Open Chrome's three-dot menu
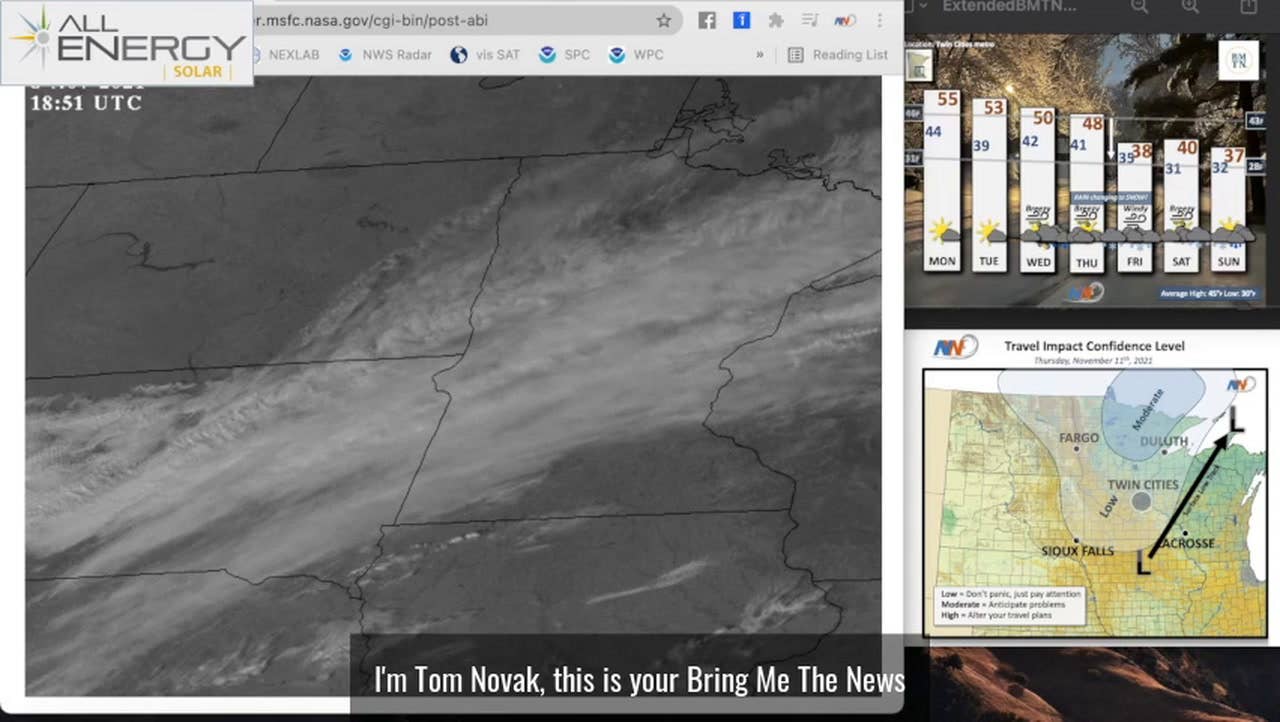1280x722 pixels. (x=880, y=20)
